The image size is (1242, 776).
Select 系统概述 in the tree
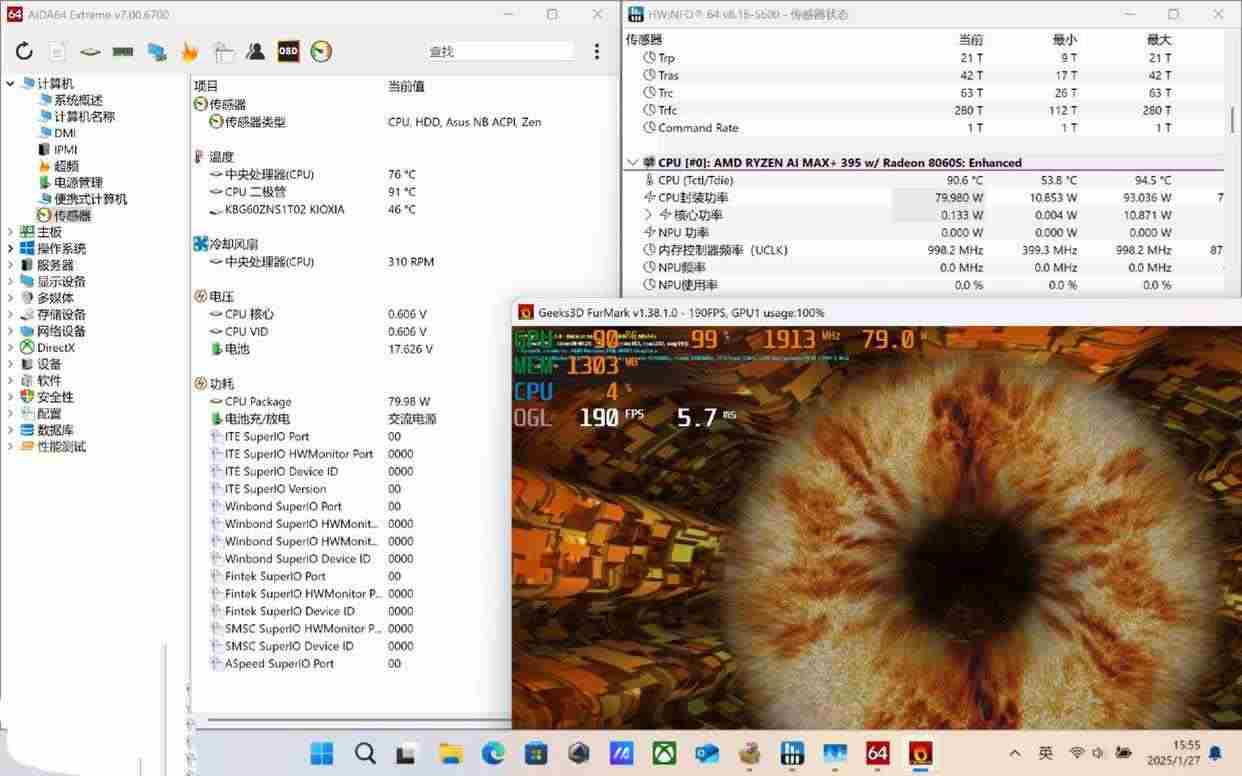(x=78, y=100)
